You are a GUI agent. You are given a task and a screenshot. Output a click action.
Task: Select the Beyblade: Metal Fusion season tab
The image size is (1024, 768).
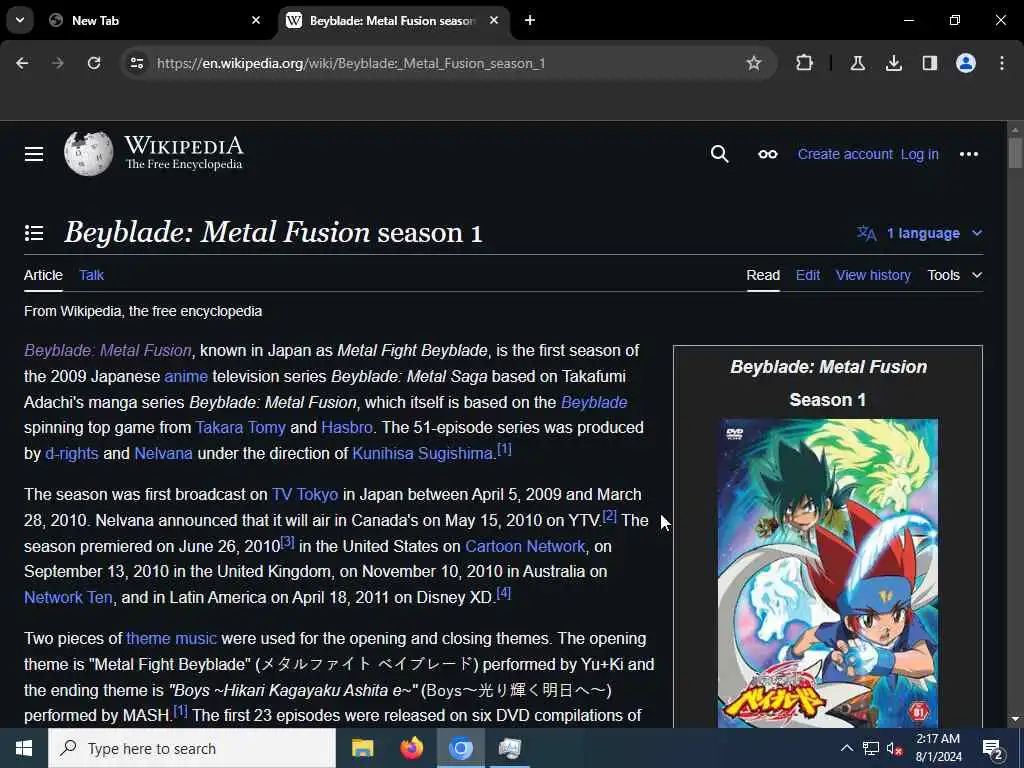394,20
